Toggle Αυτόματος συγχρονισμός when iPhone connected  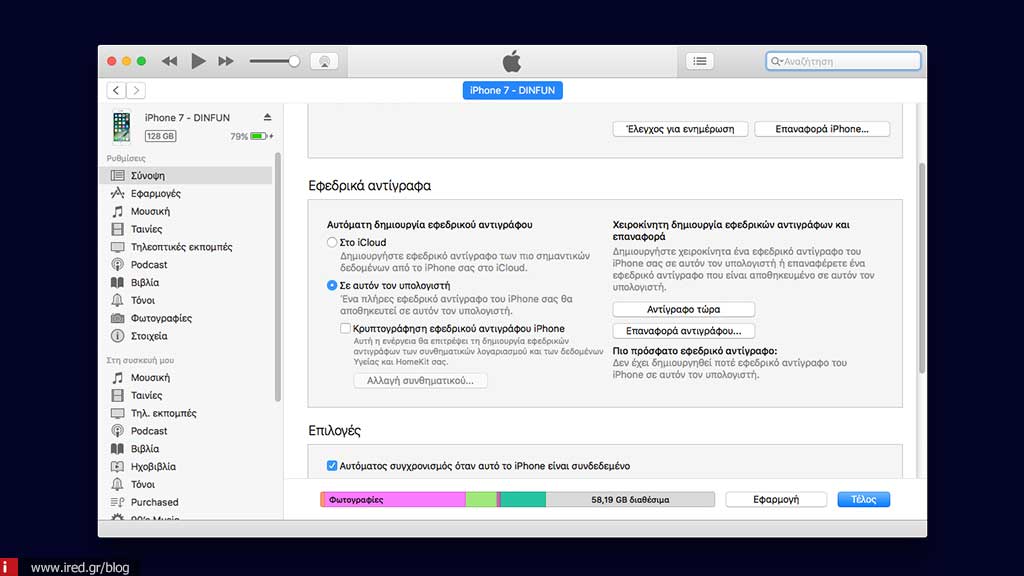coord(332,466)
